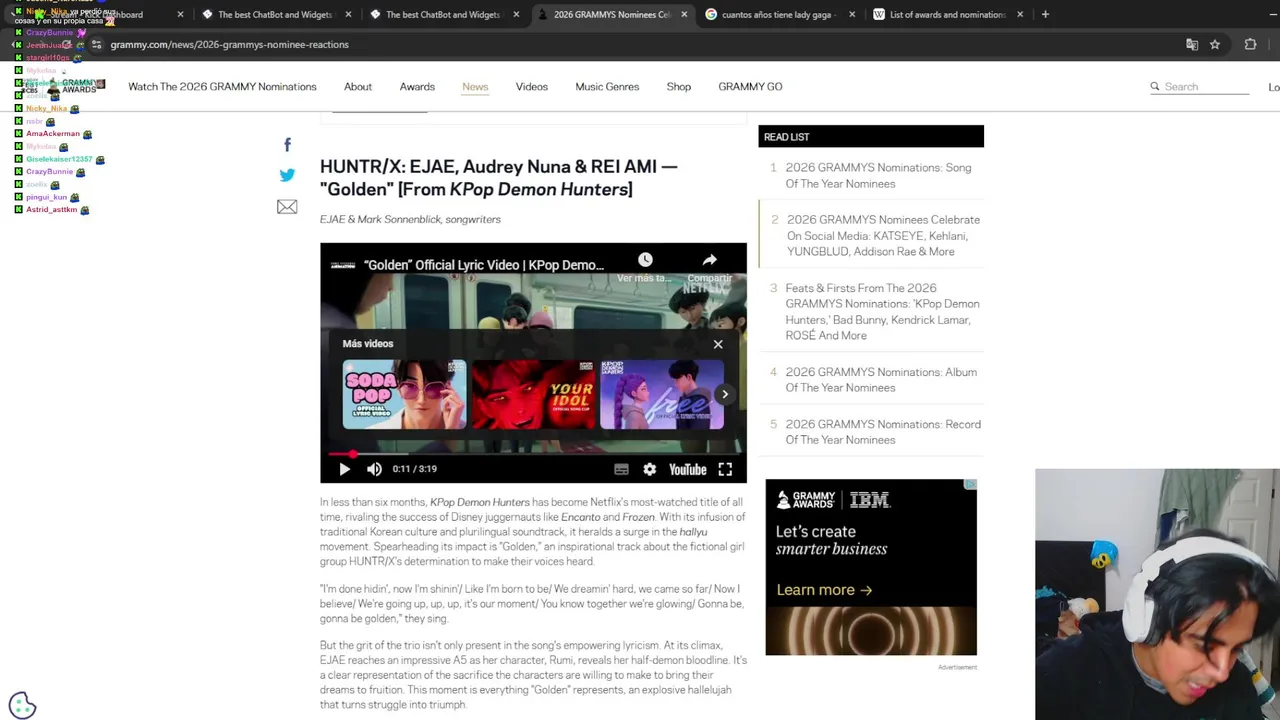Bookmark this page star icon
Viewport: 1280px width, 720px height.
coord(1215,44)
